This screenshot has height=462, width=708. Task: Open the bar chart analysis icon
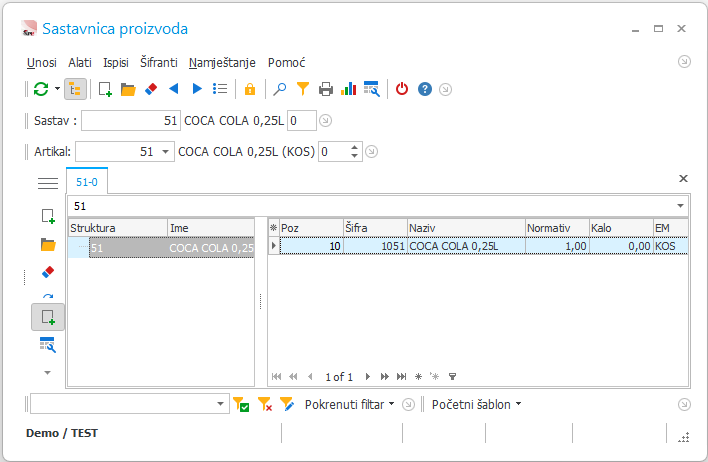point(349,89)
